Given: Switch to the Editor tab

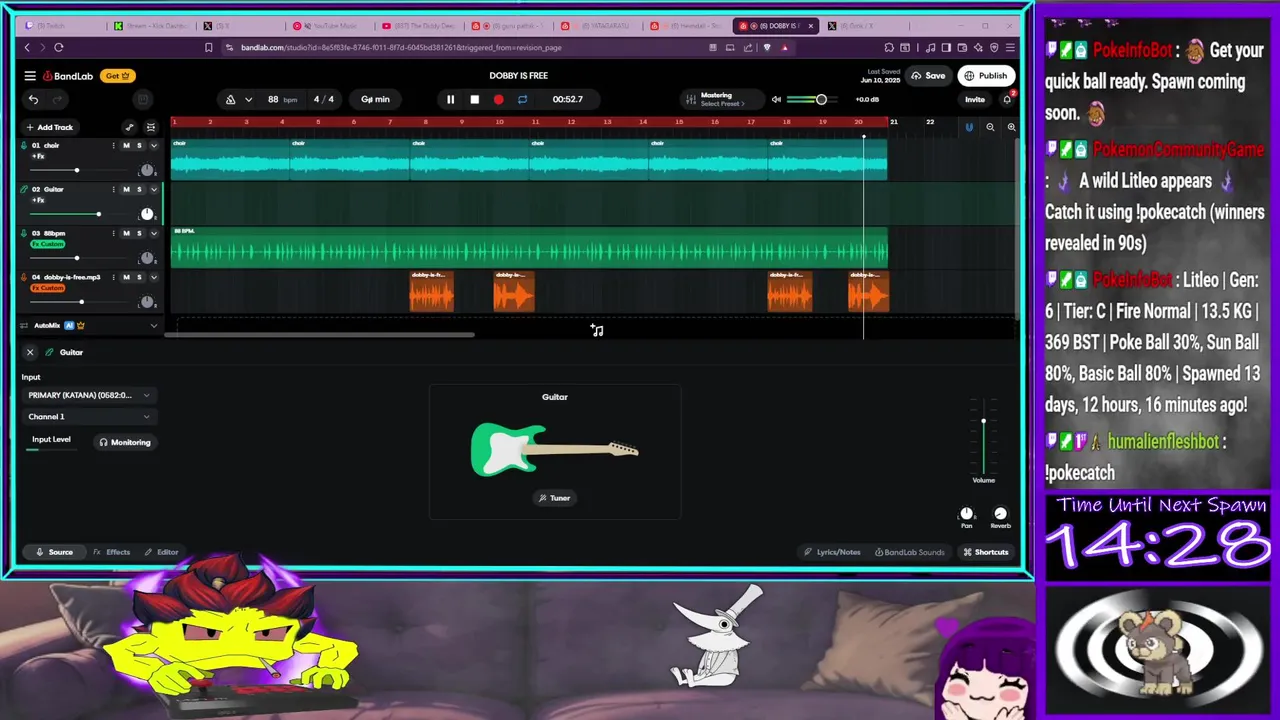Looking at the screenshot, I should 161,552.
